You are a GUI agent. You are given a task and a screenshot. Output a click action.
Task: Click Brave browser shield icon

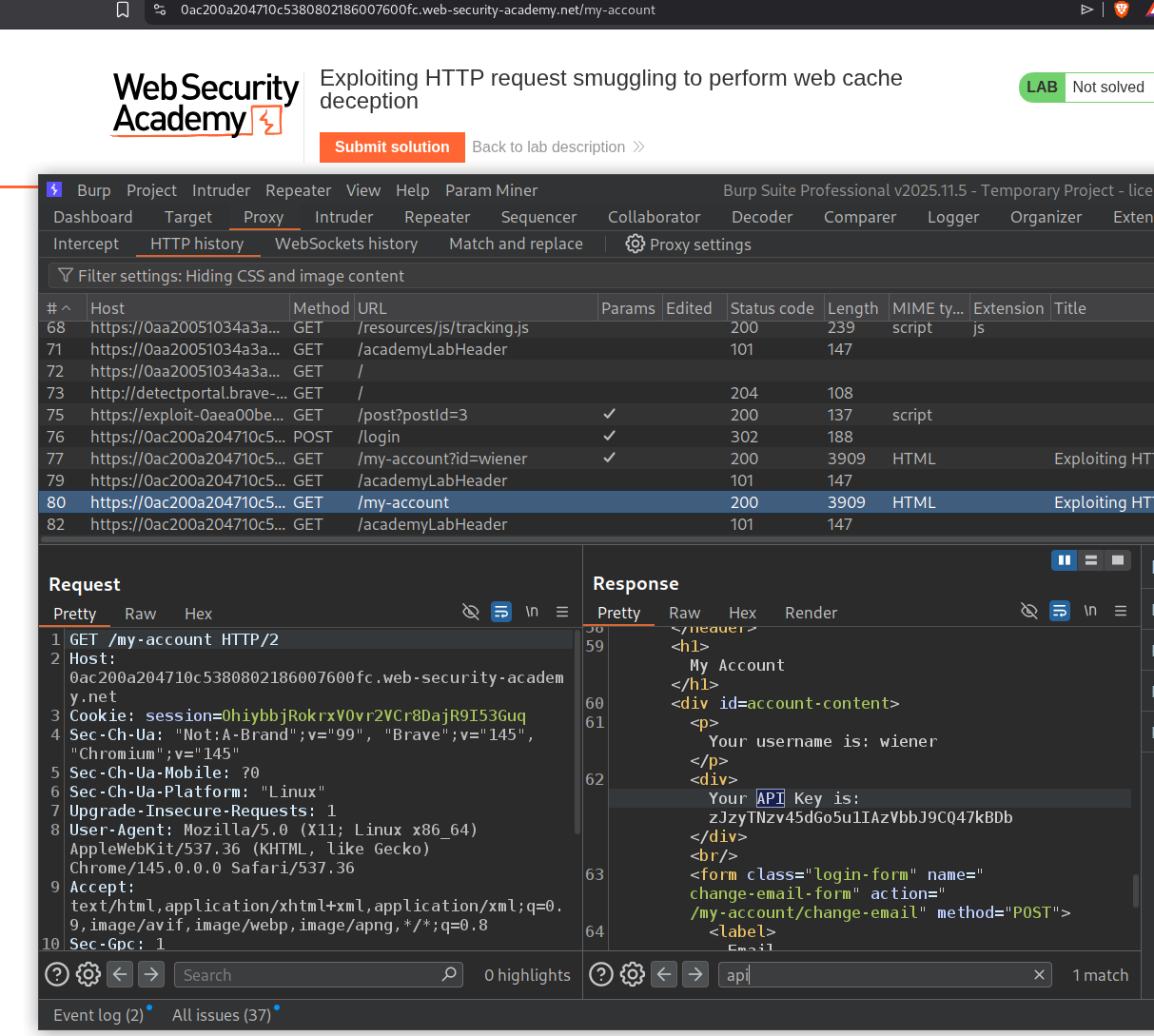tap(1122, 10)
